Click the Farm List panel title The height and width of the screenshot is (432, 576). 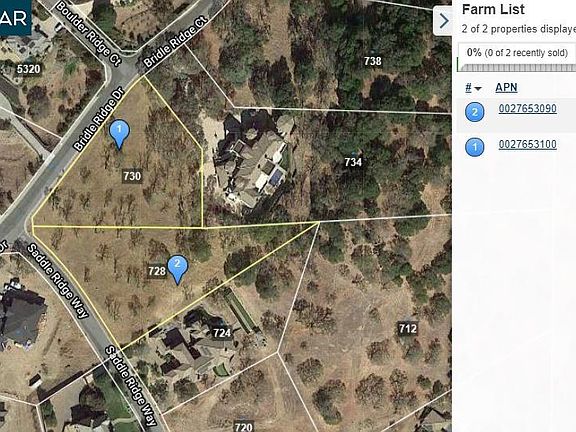pyautogui.click(x=493, y=10)
